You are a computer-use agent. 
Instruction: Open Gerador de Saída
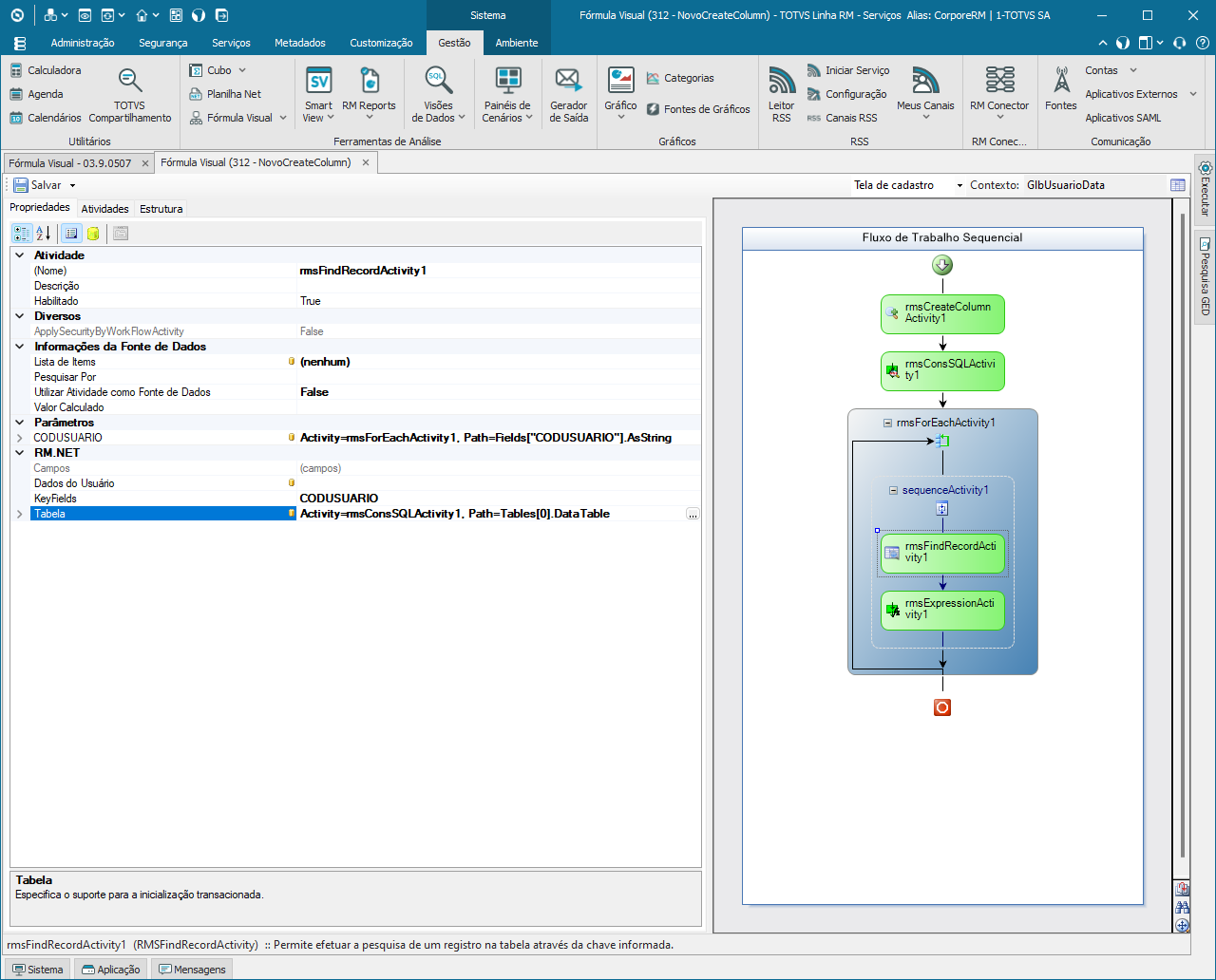pos(568,95)
